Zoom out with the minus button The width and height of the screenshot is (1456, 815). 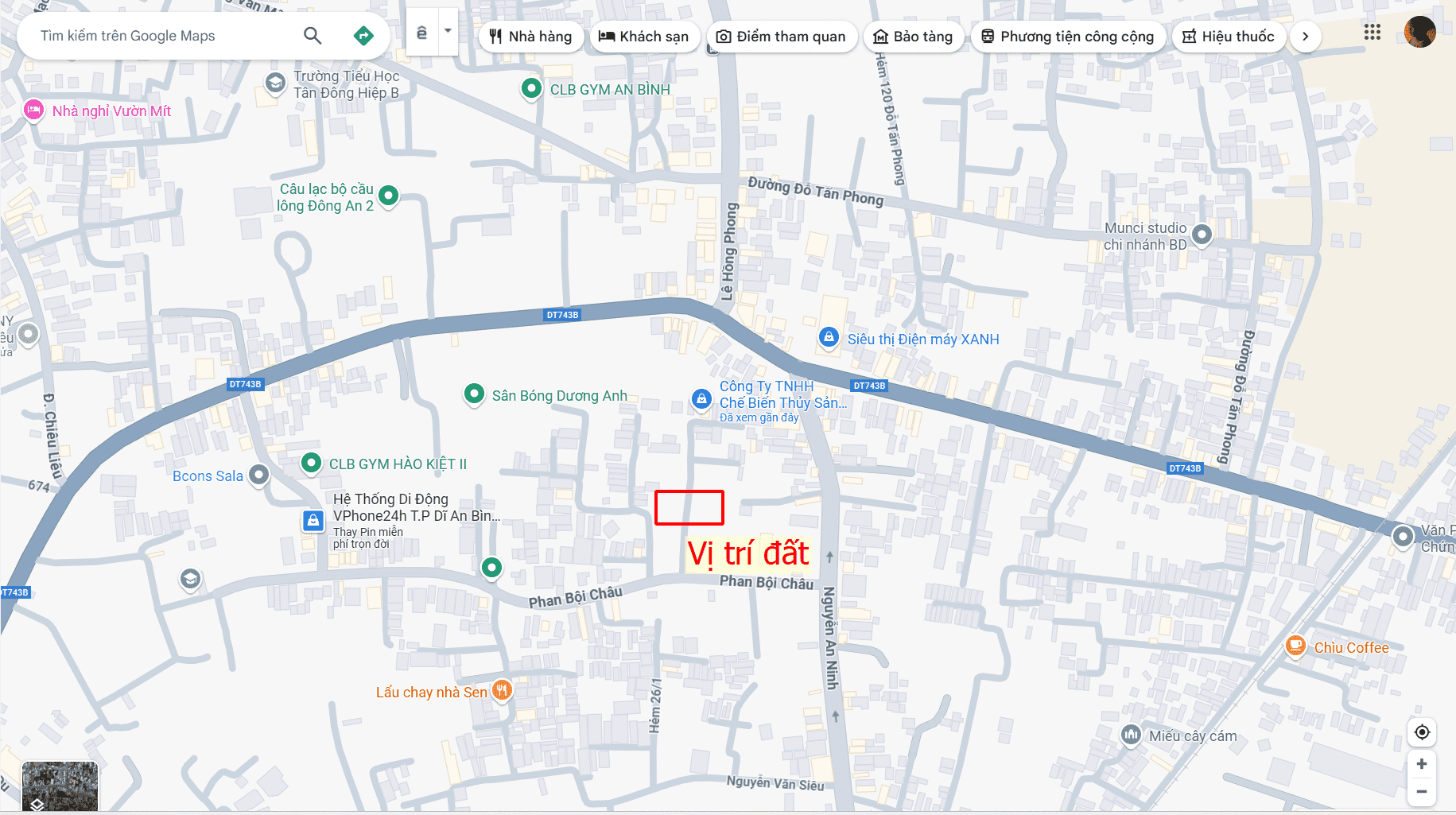pyautogui.click(x=1422, y=792)
